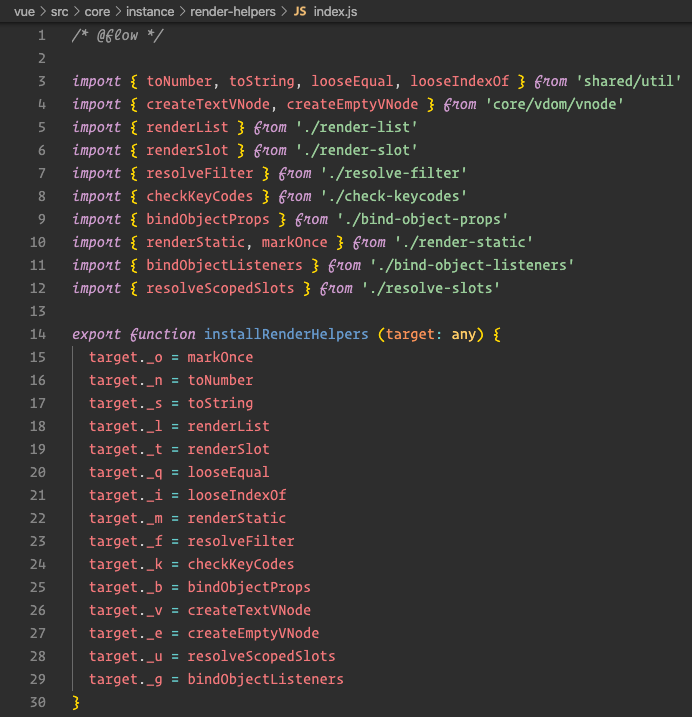Click 'bindObjectListeners' in the line 11 import
The width and height of the screenshot is (692, 717).
tap(224, 265)
